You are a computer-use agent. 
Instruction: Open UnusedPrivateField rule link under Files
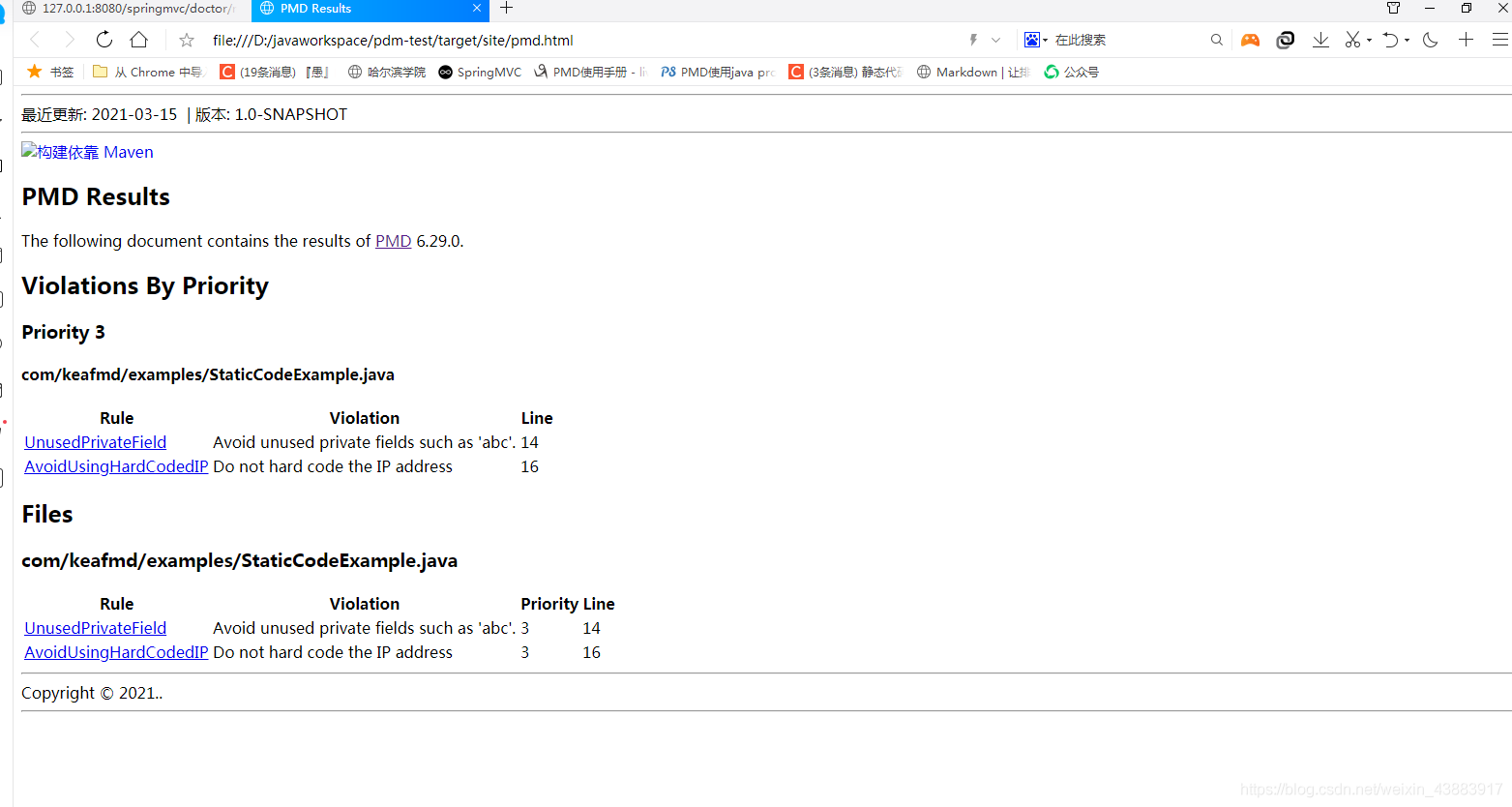pos(96,628)
